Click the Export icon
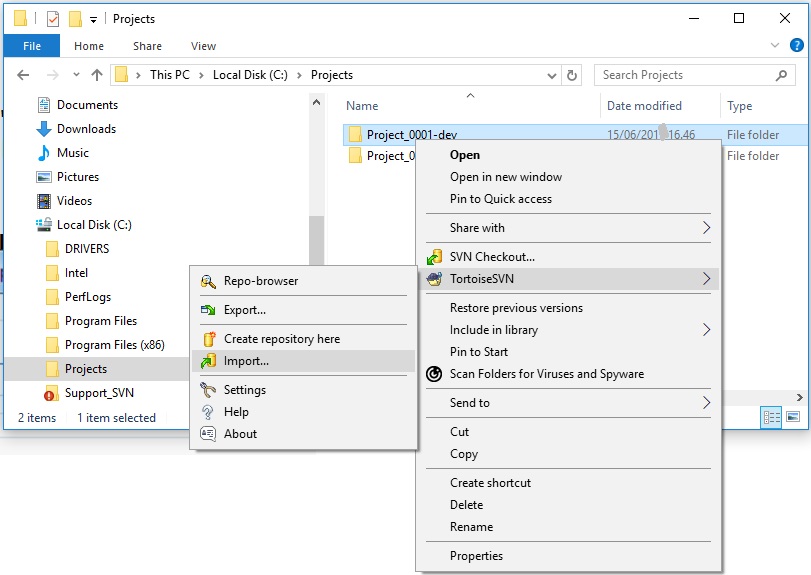 [208, 310]
